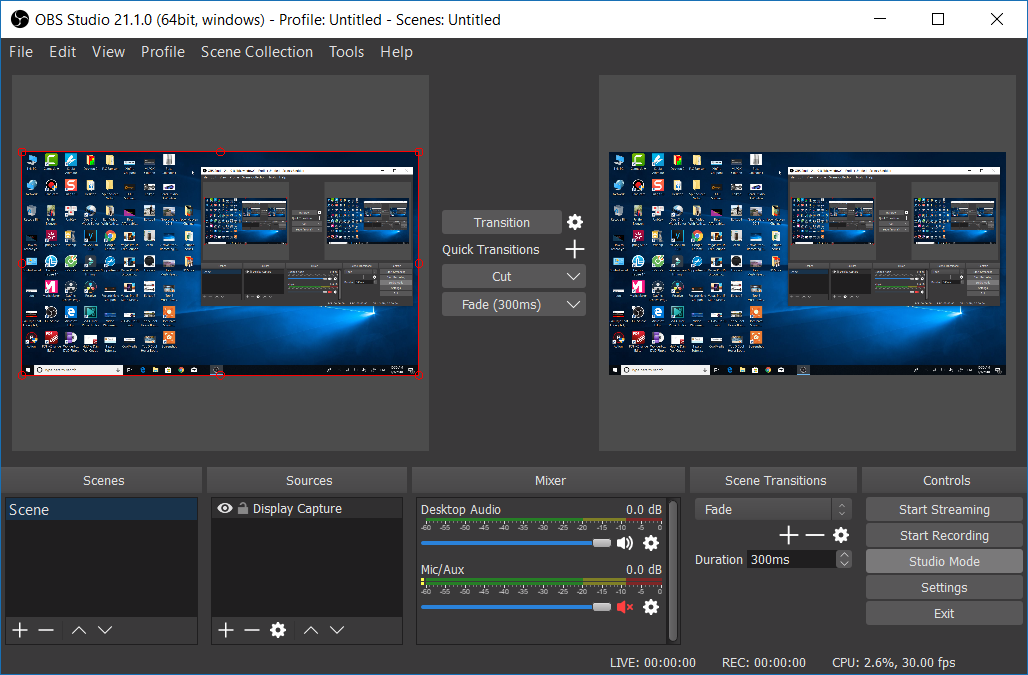Open the Scene Transitions gear icon
Image resolution: width=1028 pixels, height=675 pixels.
tap(840, 535)
